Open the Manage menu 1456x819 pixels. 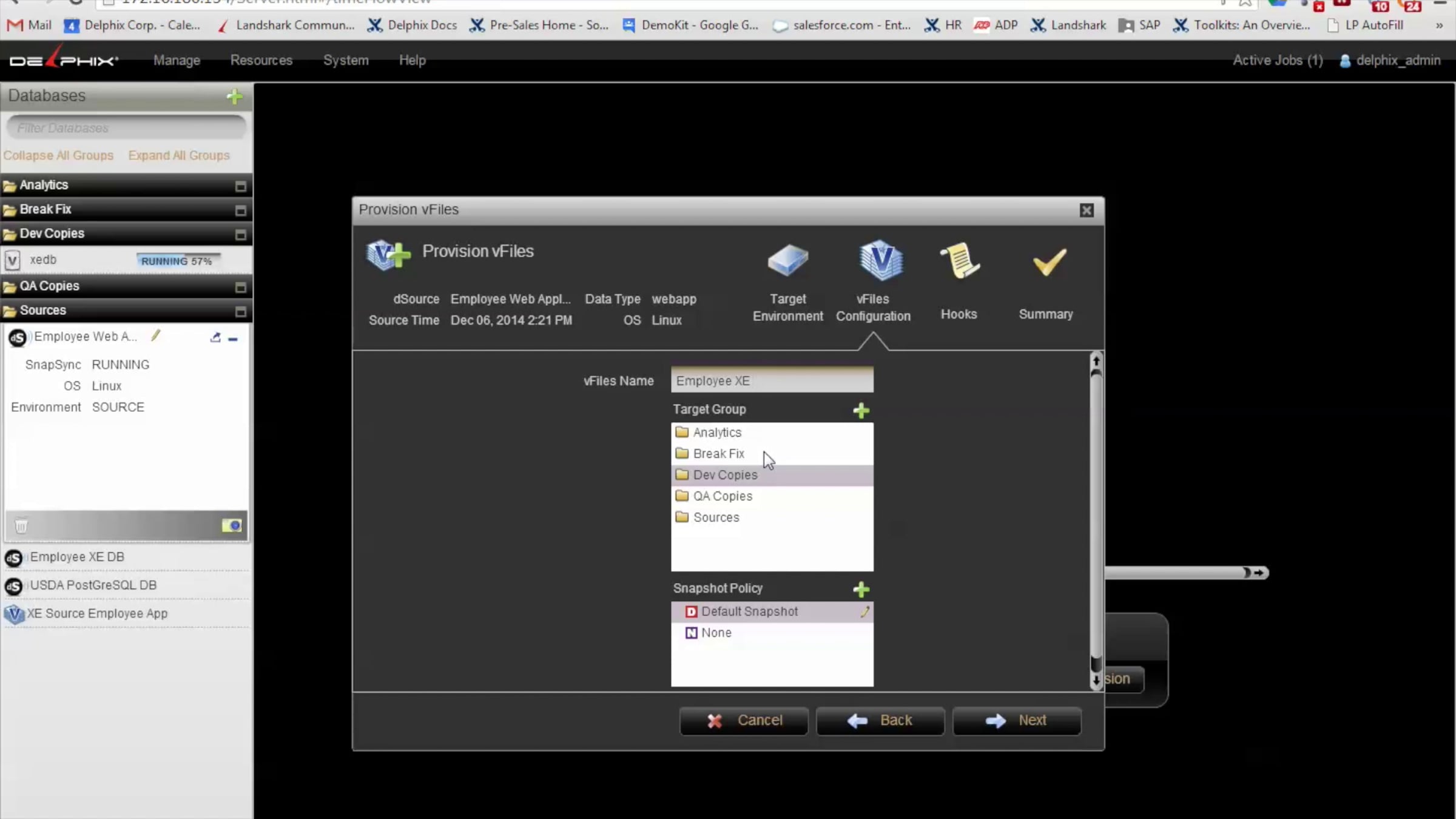point(177,60)
